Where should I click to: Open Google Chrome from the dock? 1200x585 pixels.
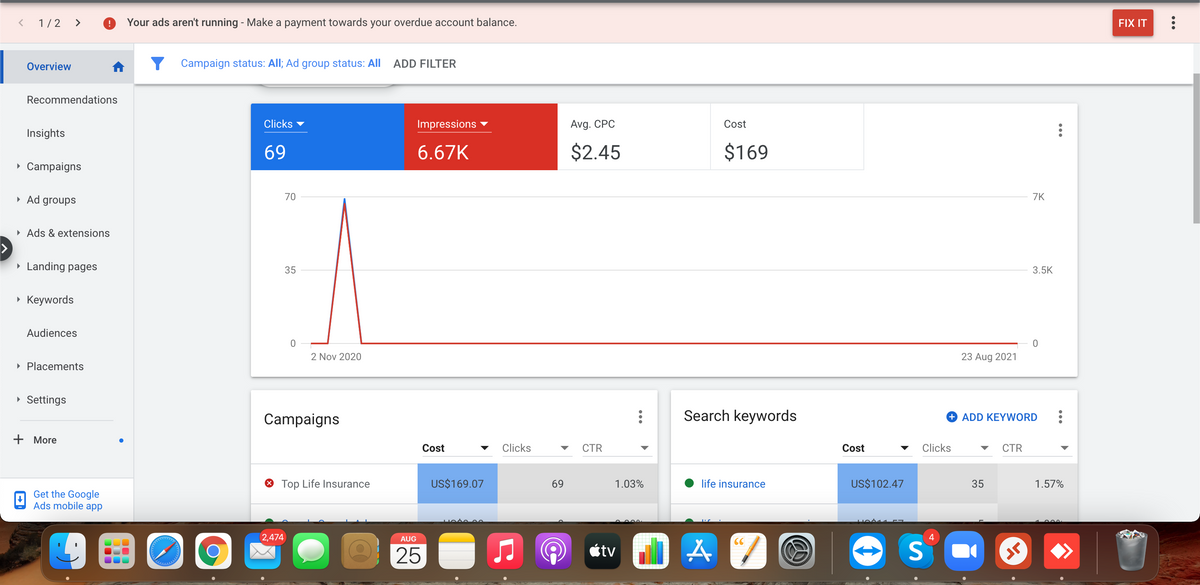(x=212, y=552)
